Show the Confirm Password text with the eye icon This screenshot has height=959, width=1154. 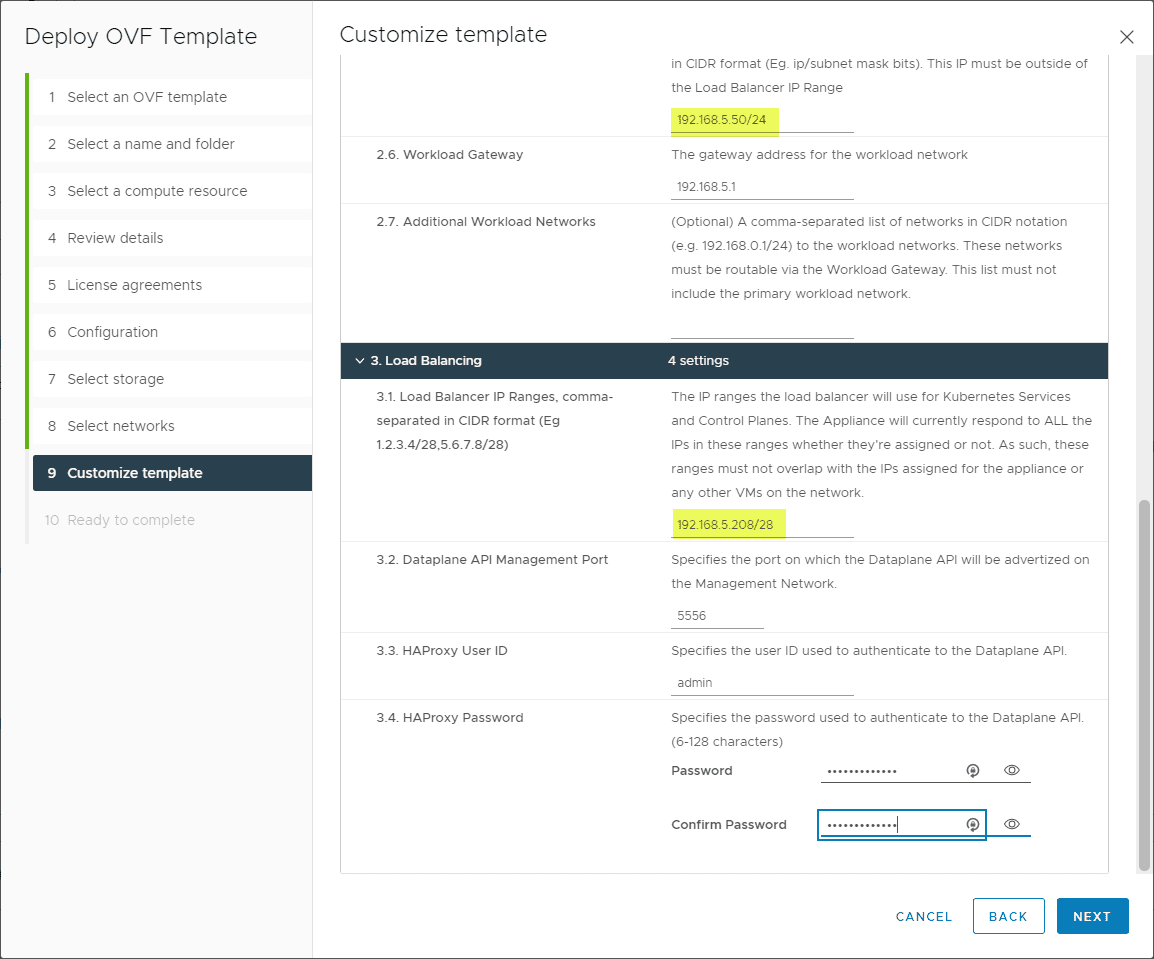(1011, 823)
